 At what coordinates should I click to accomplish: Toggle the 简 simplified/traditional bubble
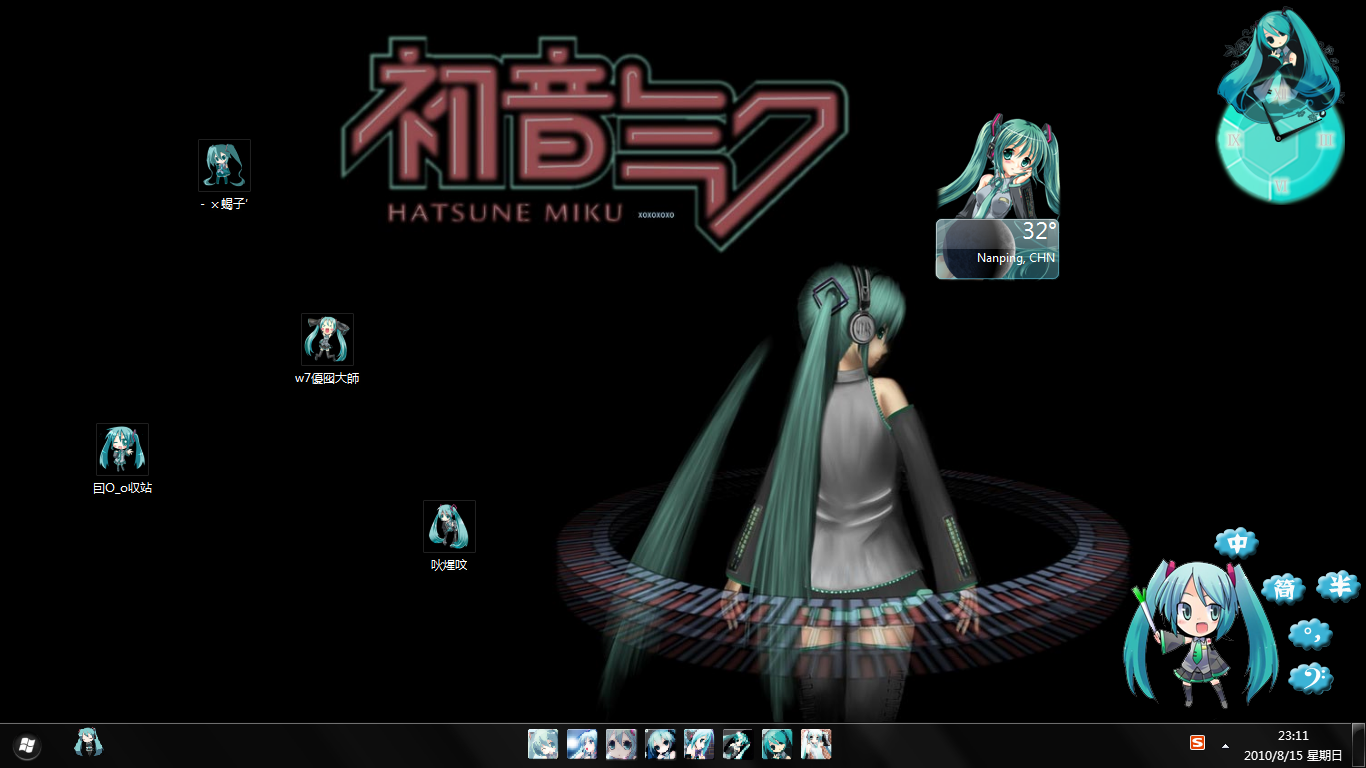coord(1284,588)
